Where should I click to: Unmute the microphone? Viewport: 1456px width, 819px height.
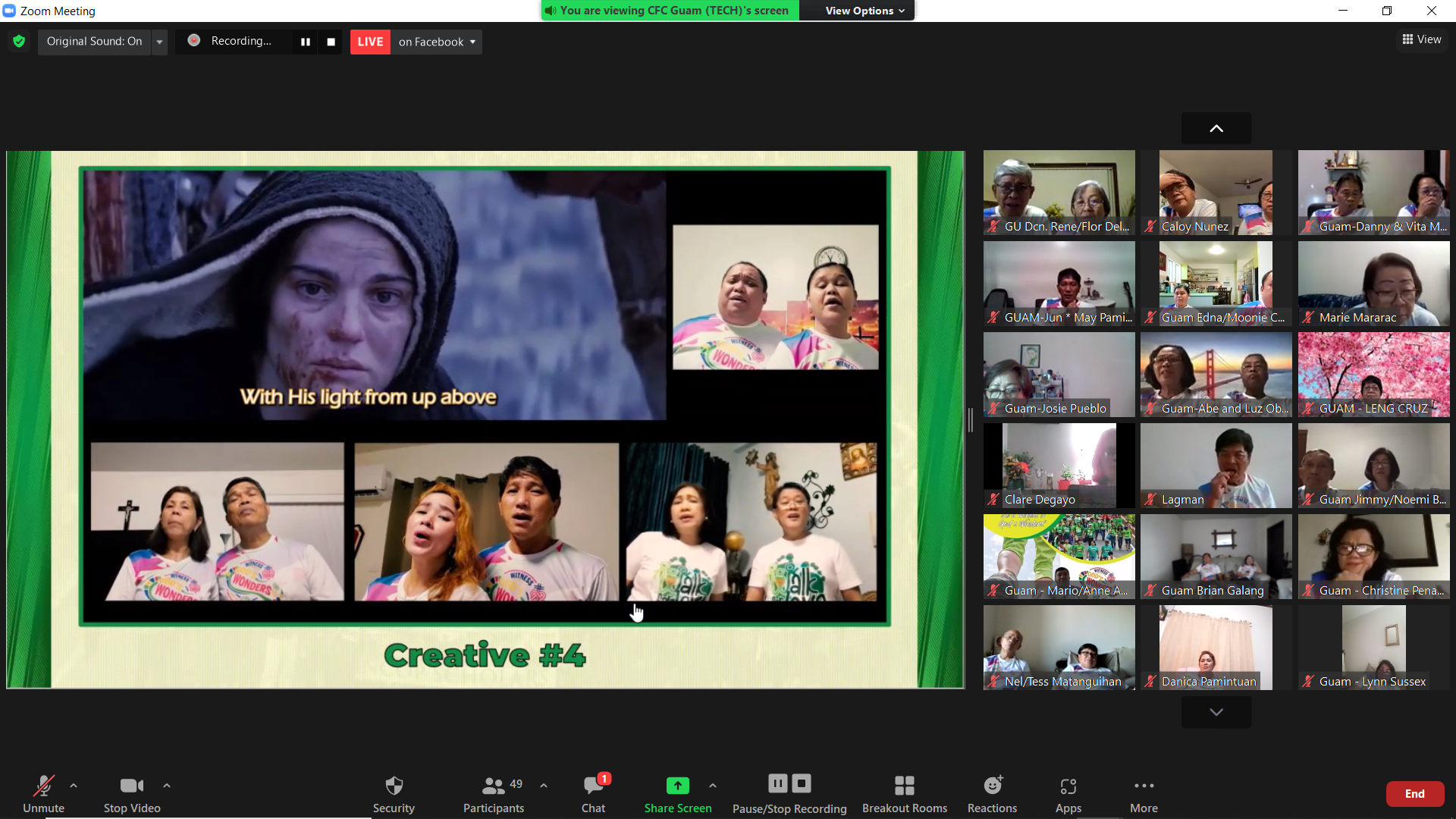(x=43, y=794)
